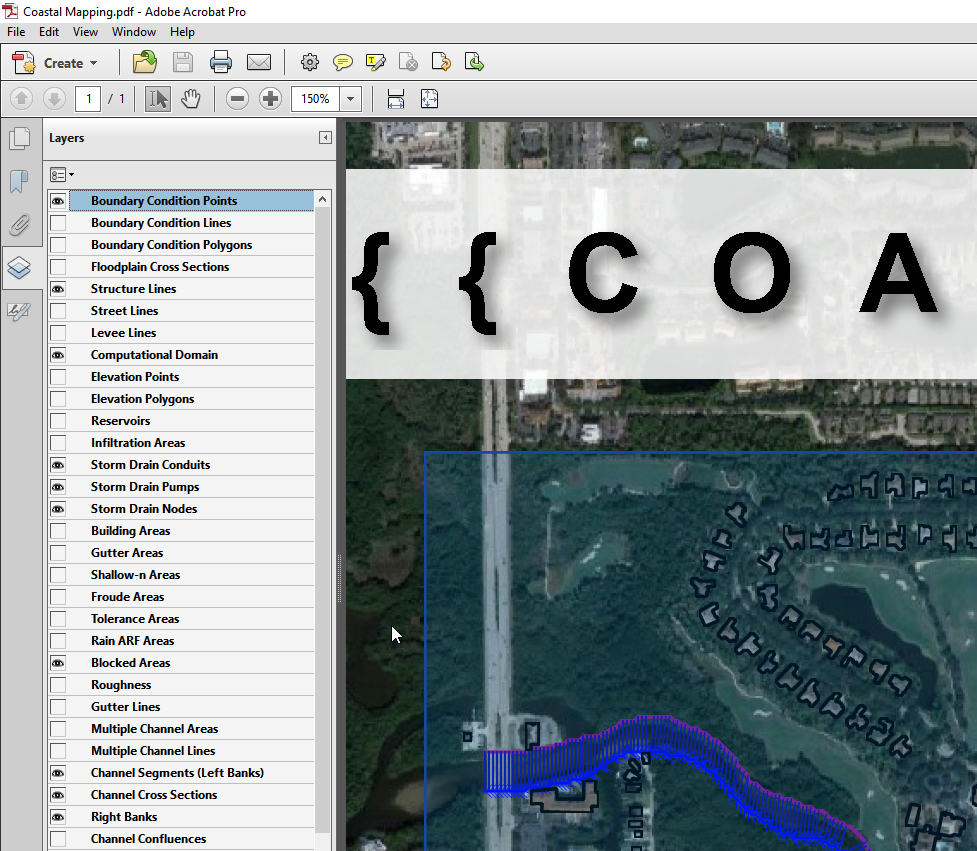Open the View menu
977x851 pixels.
click(x=85, y=32)
